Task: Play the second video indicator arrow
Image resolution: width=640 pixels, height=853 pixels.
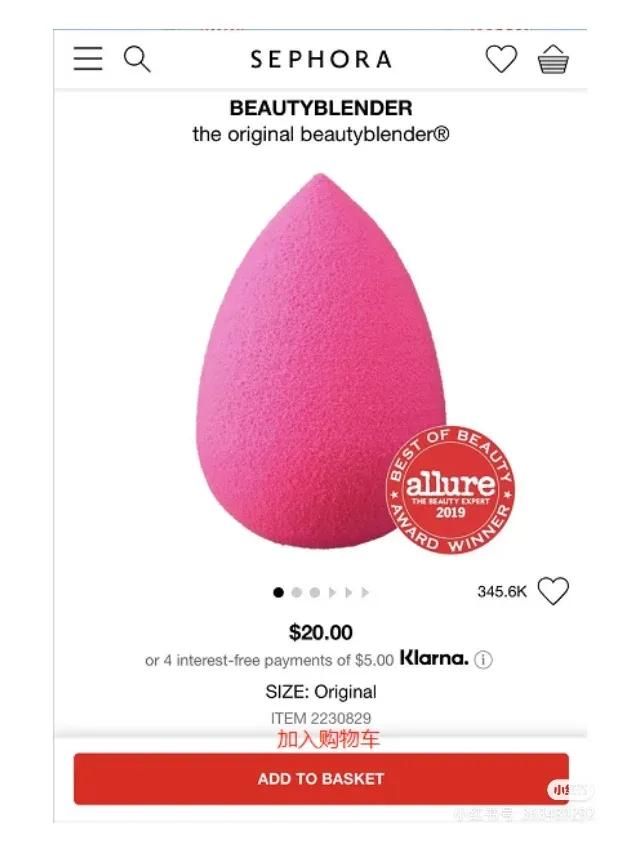Action: pos(349,592)
